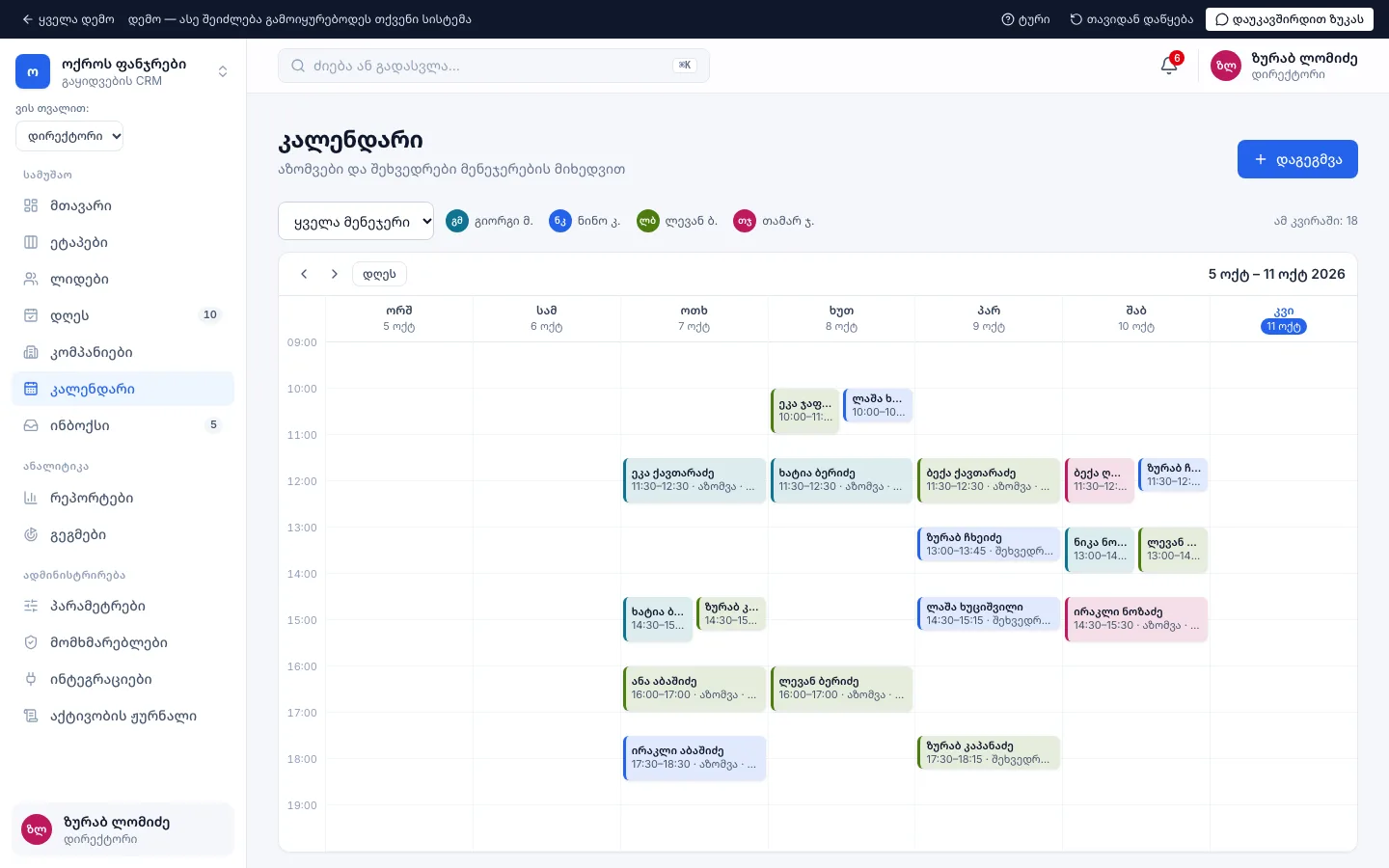Click the დღეს button in calendar toolbar
The image size is (1389, 868).
379,274
